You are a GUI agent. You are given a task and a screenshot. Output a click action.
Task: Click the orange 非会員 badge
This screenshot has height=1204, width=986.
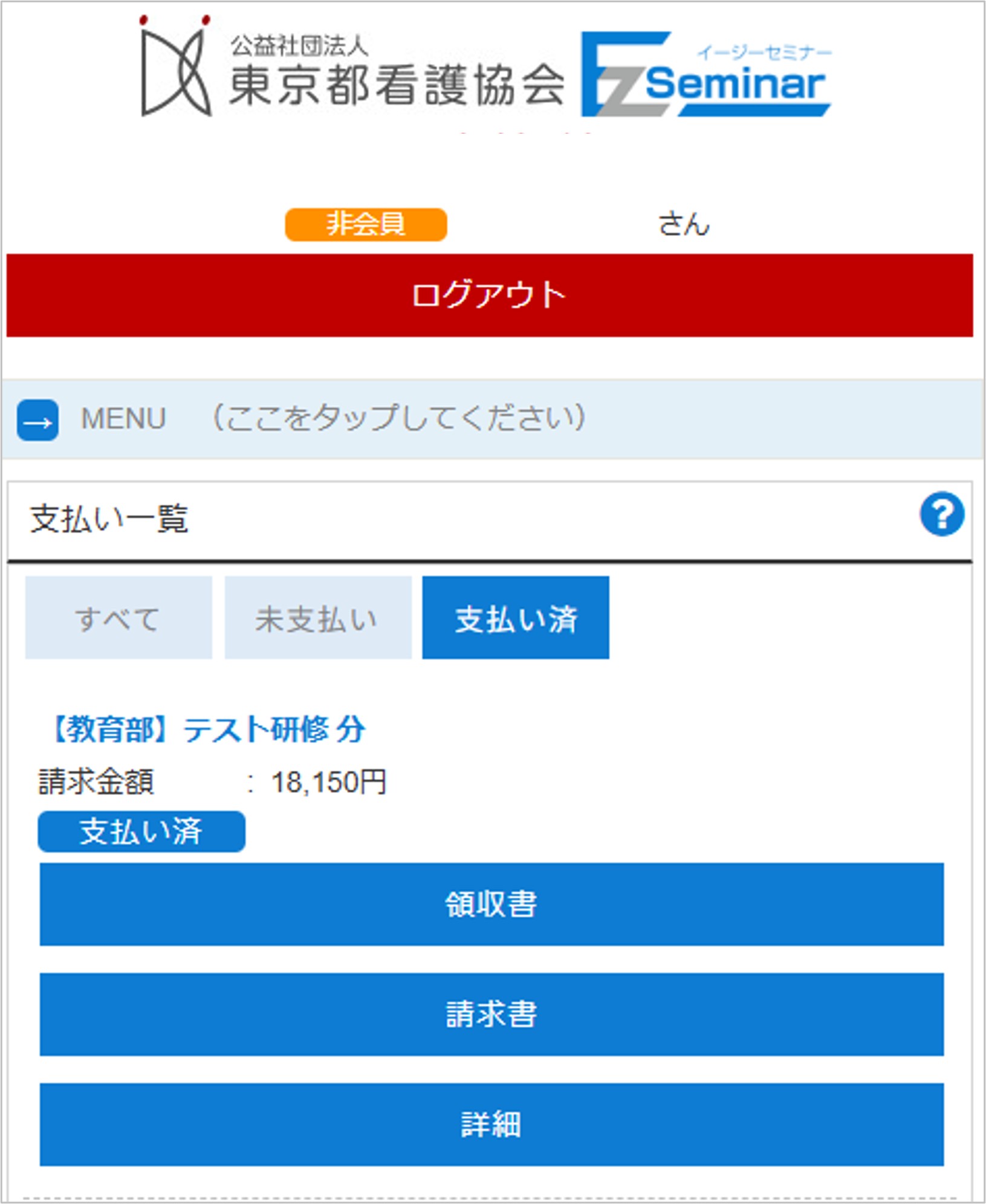366,224
